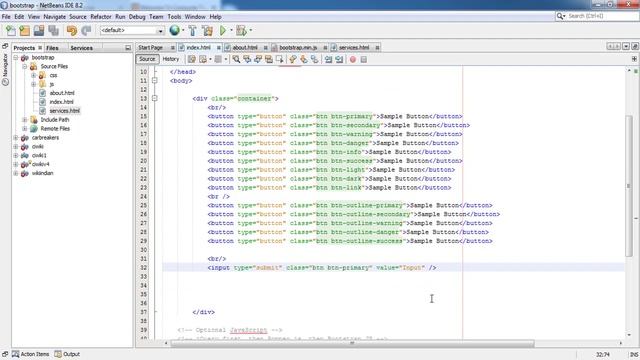Open the Run Project dropdown arrow

231,30
